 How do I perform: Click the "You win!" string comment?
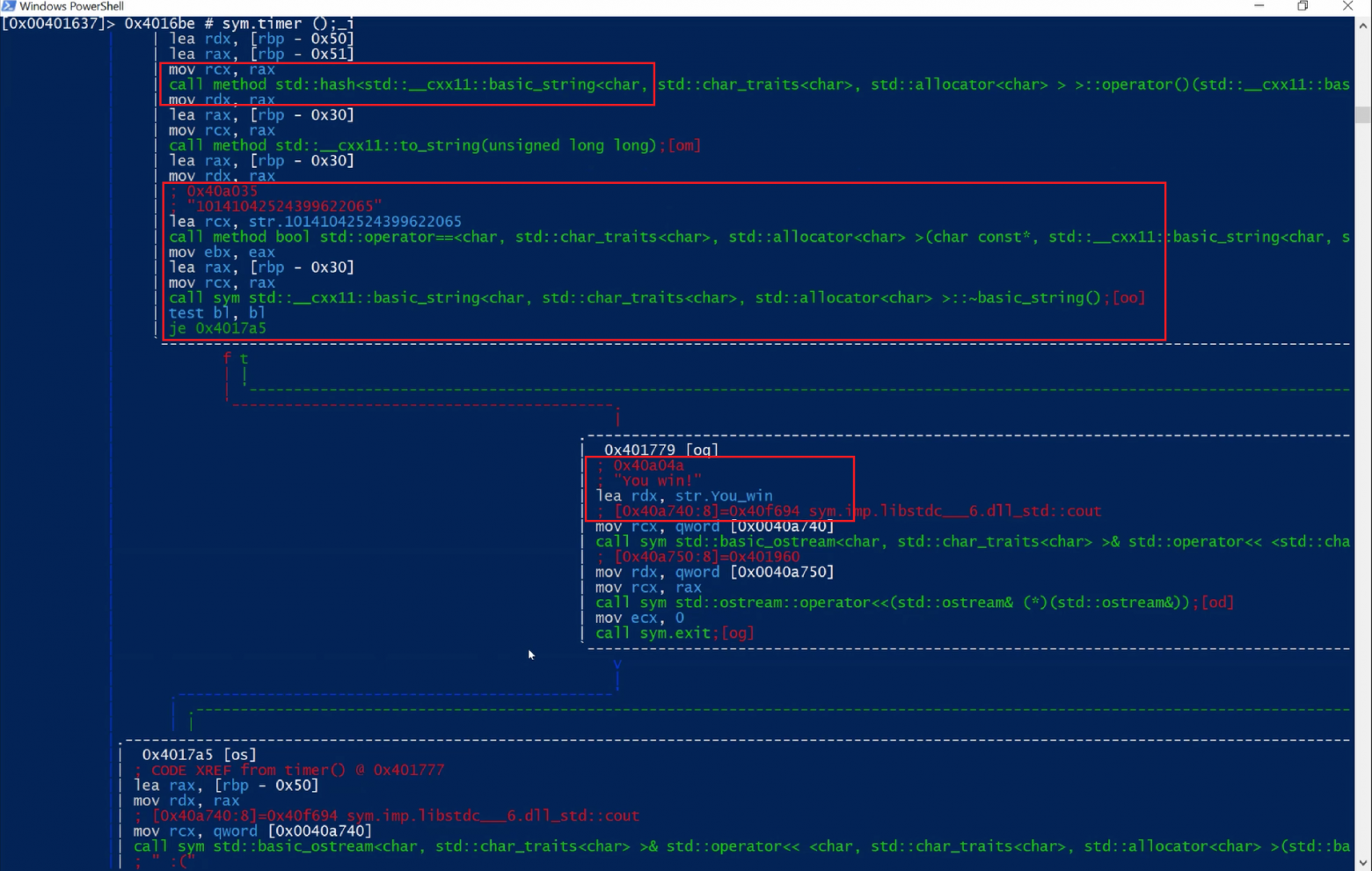pyautogui.click(x=657, y=480)
